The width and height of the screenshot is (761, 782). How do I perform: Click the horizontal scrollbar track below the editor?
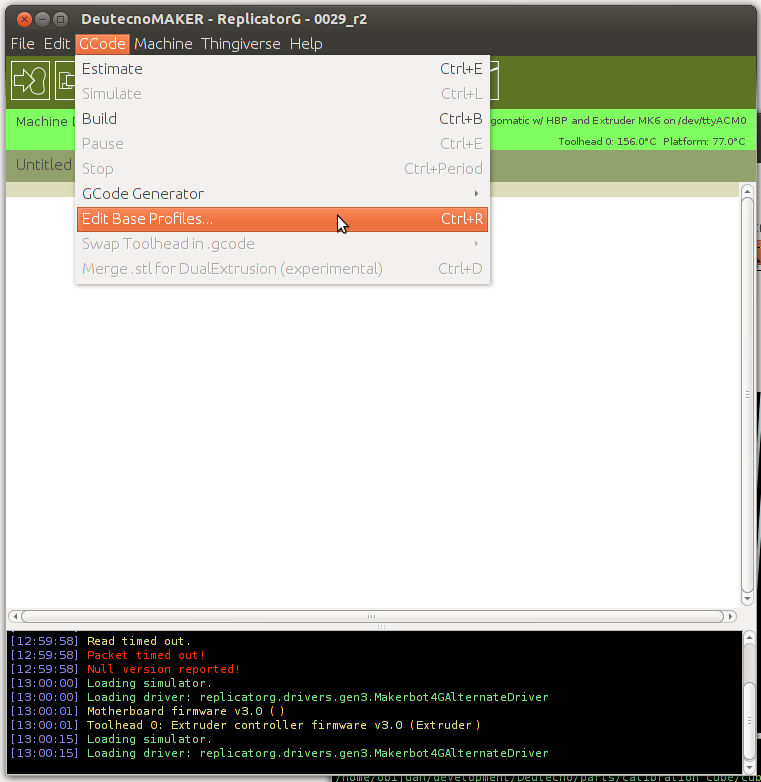pos(370,616)
